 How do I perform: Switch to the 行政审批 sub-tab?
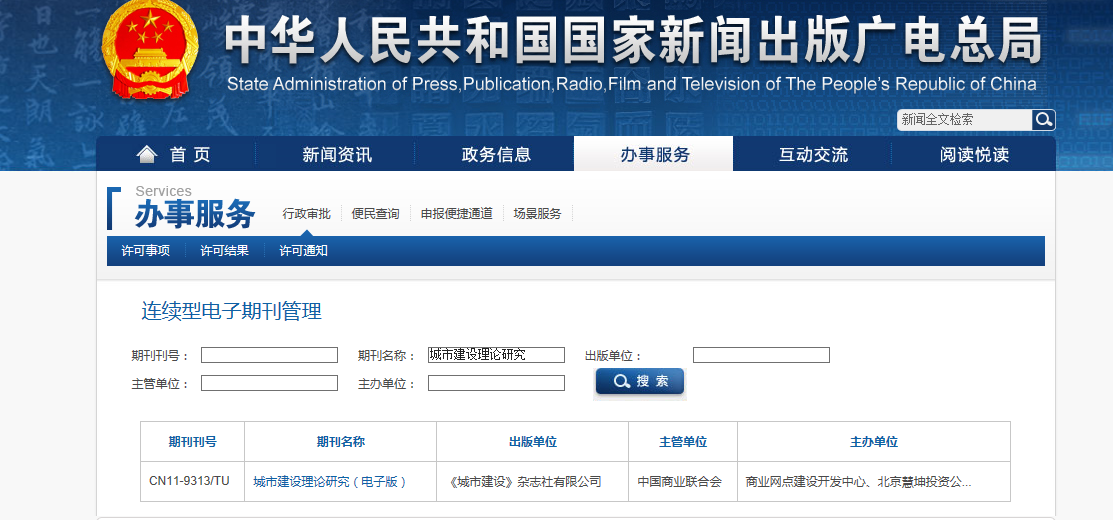pyautogui.click(x=306, y=214)
